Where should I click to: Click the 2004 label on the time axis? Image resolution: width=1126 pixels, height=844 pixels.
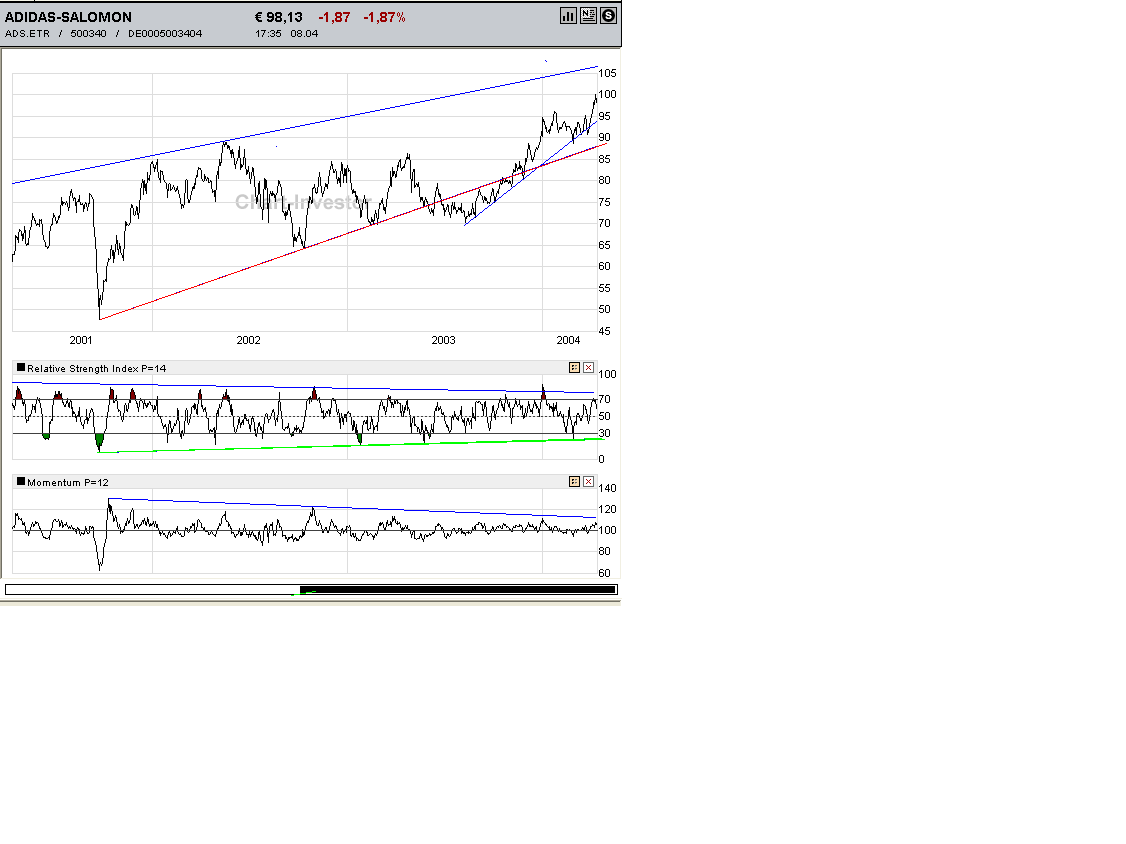(568, 340)
